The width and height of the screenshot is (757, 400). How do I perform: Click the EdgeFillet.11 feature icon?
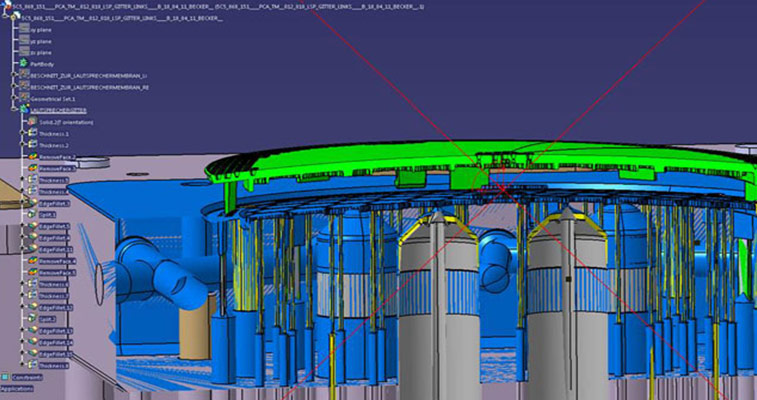click(33, 248)
